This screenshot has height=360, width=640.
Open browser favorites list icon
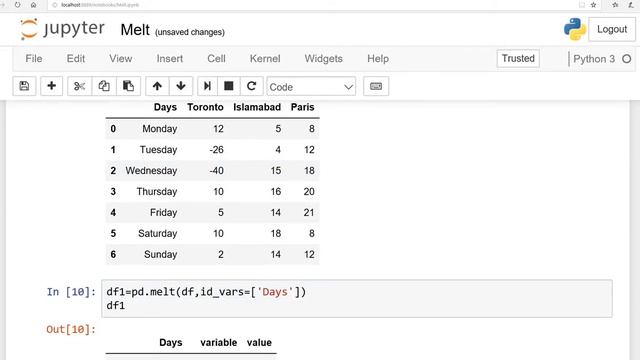click(615, 5)
